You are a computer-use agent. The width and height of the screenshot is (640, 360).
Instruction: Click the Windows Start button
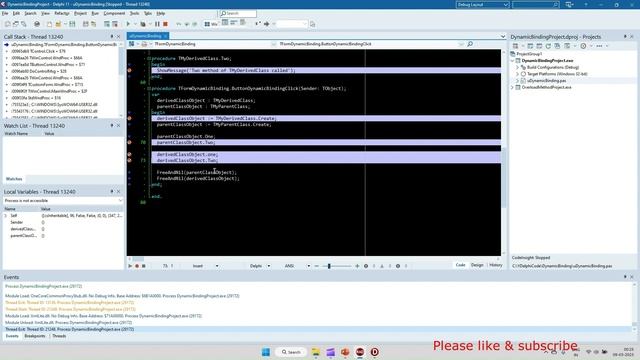[266, 352]
